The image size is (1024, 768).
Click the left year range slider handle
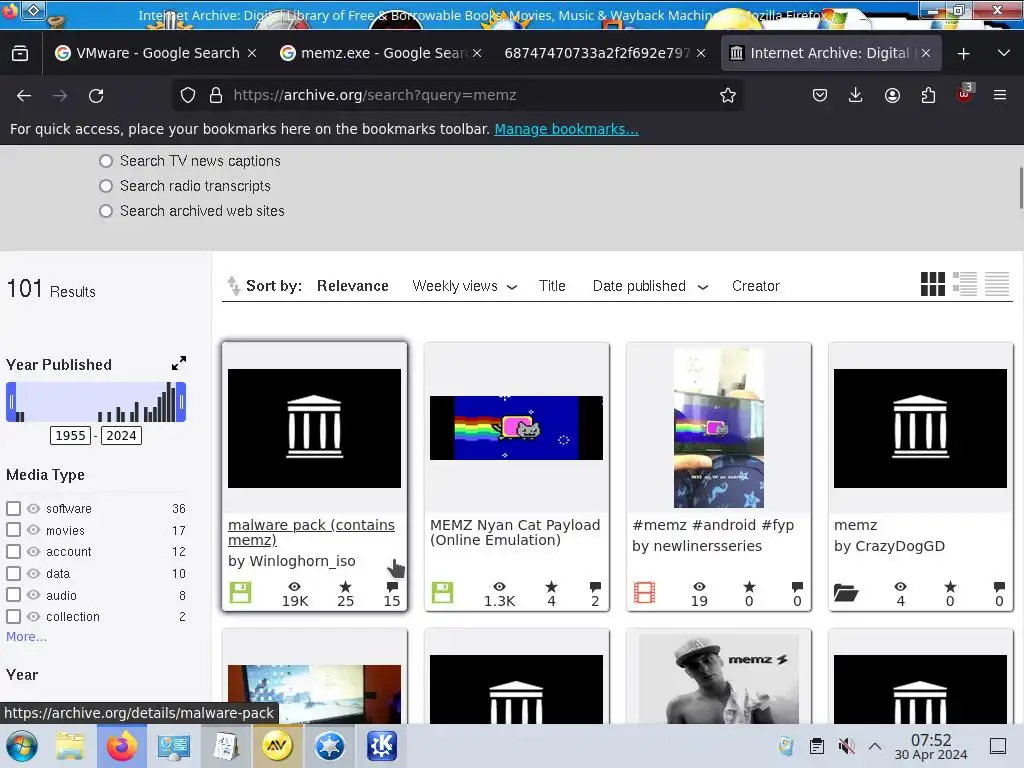pos(11,402)
